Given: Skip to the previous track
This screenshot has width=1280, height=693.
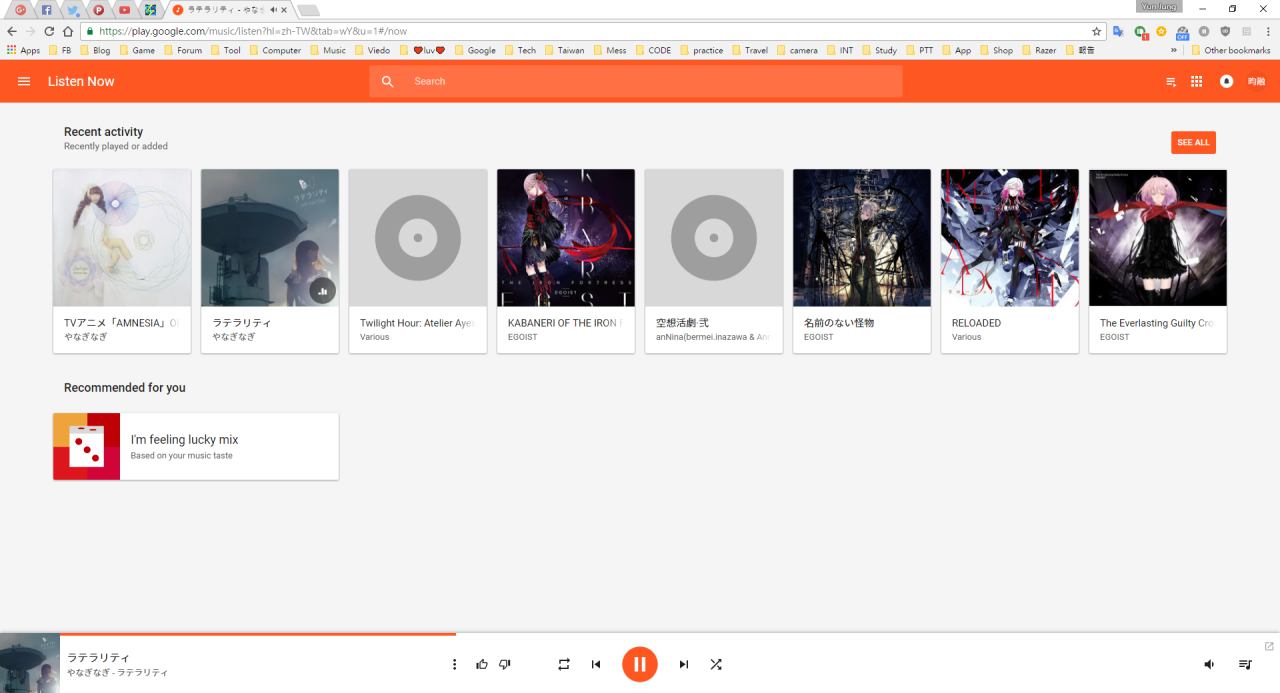Looking at the screenshot, I should pyautogui.click(x=596, y=664).
